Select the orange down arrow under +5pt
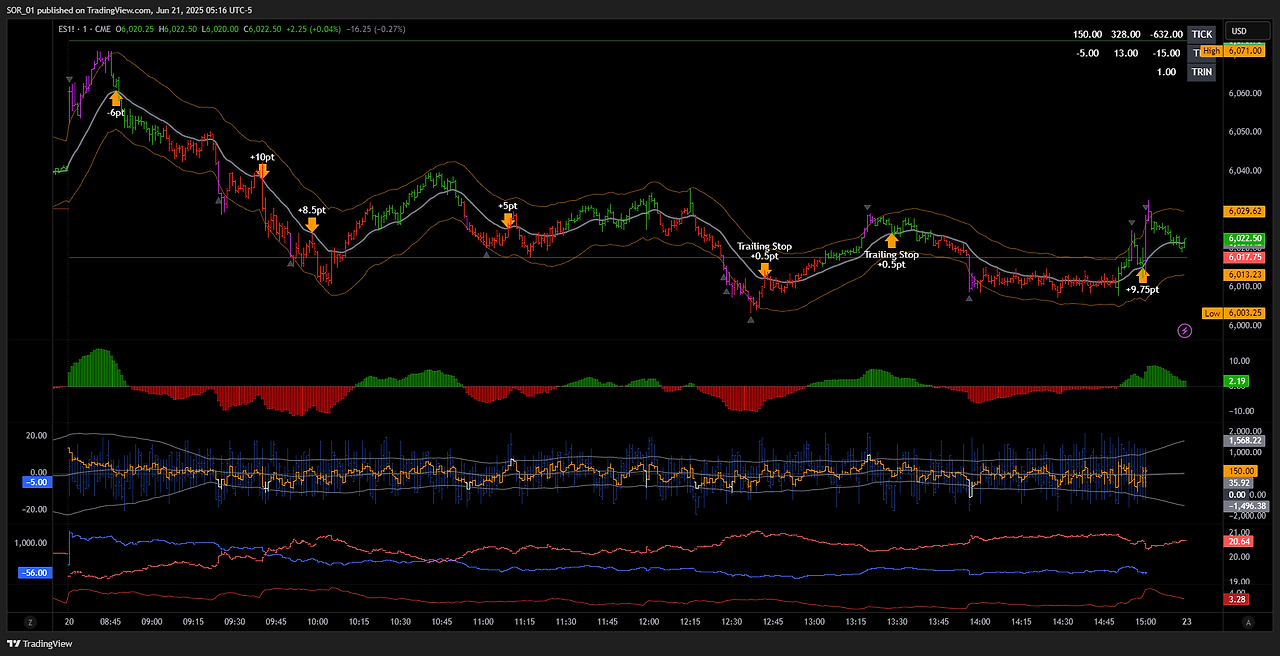Image resolution: width=1280 pixels, height=656 pixels. click(x=508, y=220)
